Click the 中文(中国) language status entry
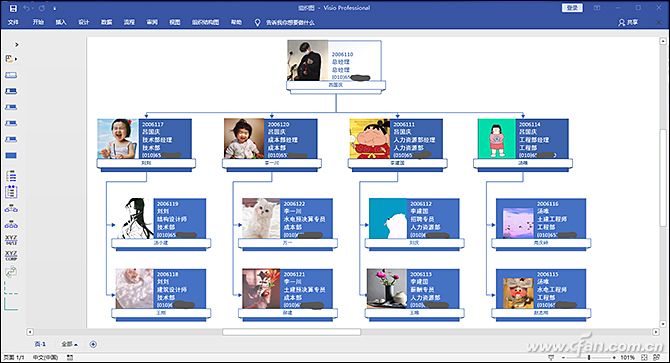670x363 pixels. [x=45, y=357]
